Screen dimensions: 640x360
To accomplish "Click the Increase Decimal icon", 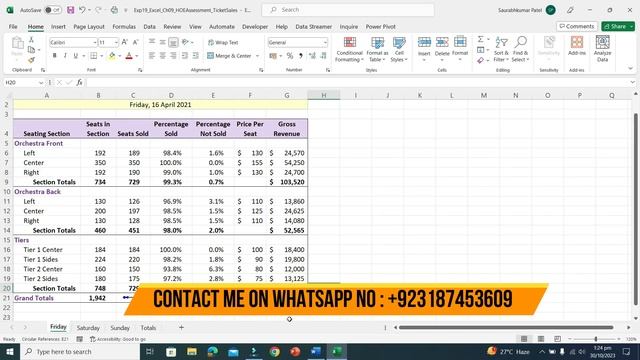I will coord(313,56).
